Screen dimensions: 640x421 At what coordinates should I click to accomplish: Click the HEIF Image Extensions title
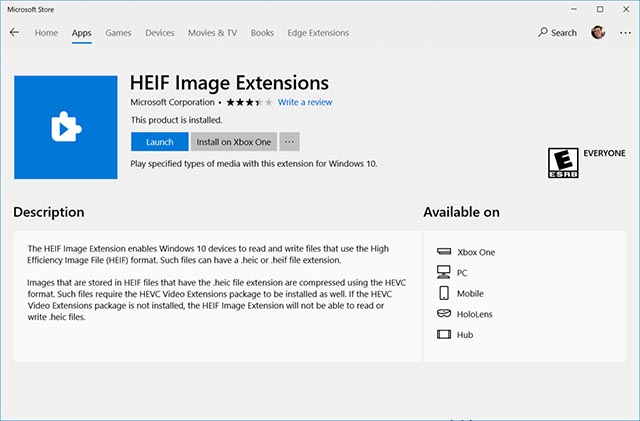[x=229, y=83]
